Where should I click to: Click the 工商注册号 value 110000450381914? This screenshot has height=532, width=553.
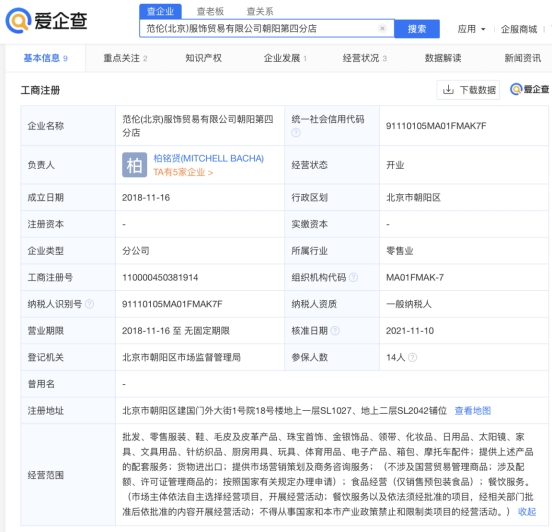pyautogui.click(x=160, y=278)
